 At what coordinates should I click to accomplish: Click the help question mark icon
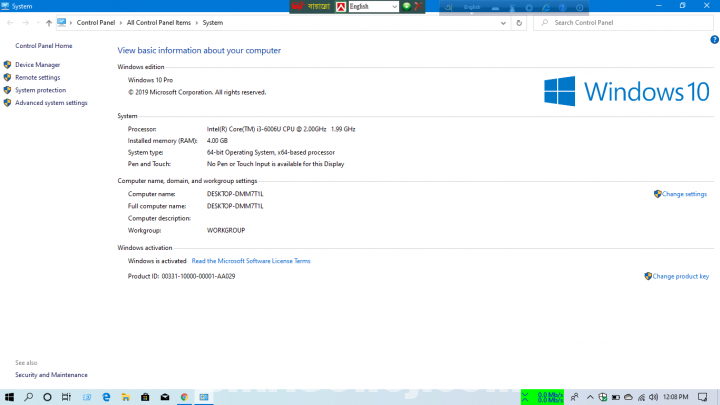pyautogui.click(x=714, y=39)
